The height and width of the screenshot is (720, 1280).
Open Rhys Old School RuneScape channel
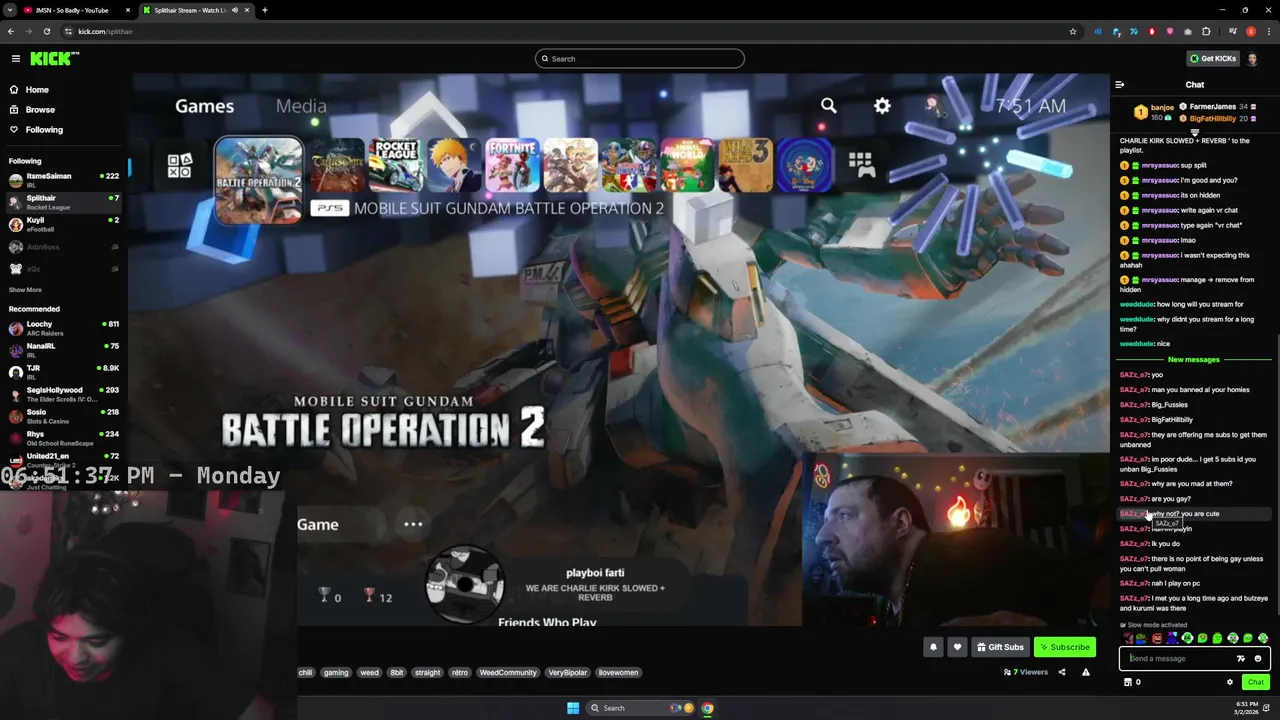point(64,438)
